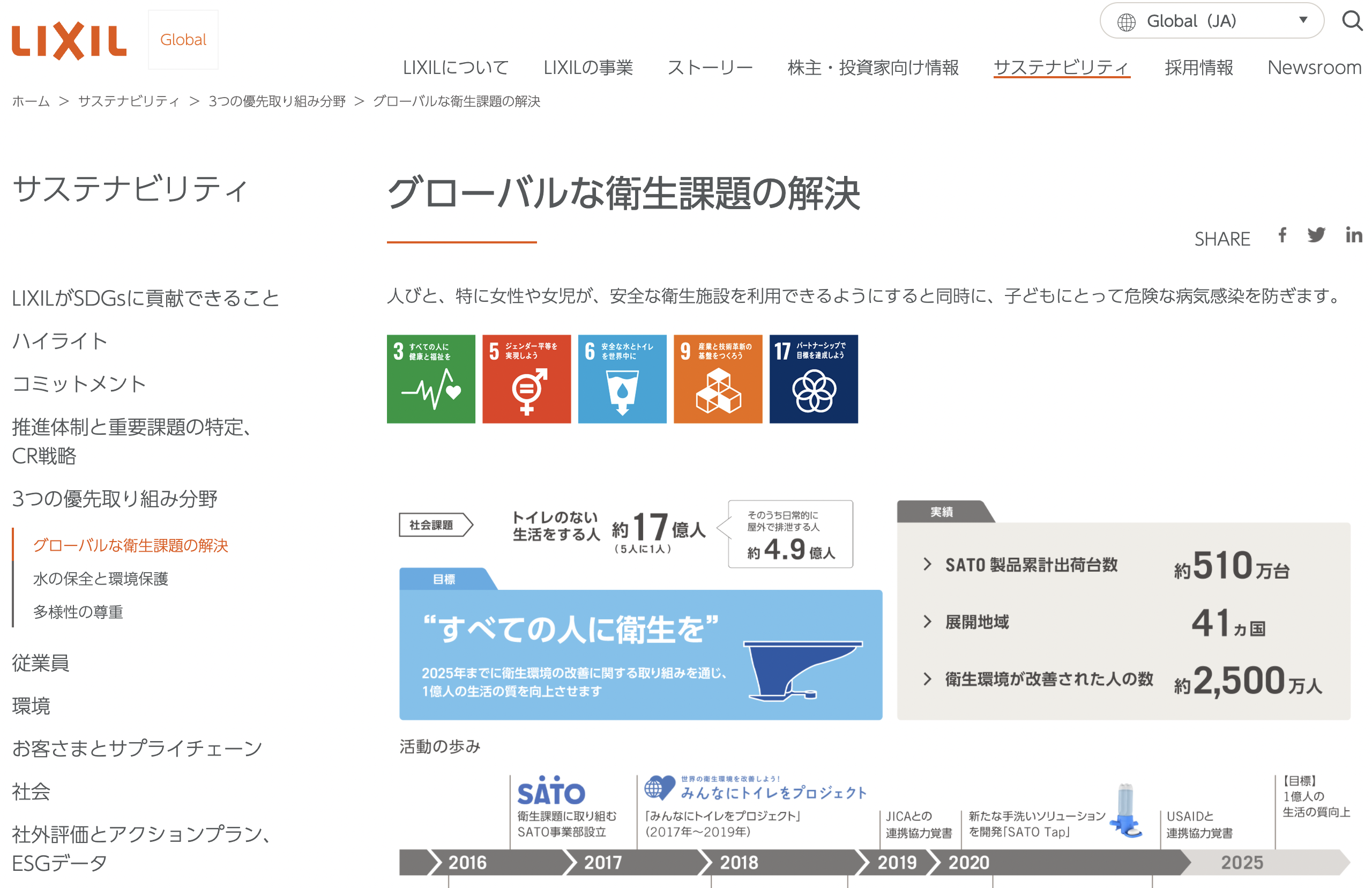Click the 2018 timeline marker
The height and width of the screenshot is (888, 1372).
(x=739, y=863)
